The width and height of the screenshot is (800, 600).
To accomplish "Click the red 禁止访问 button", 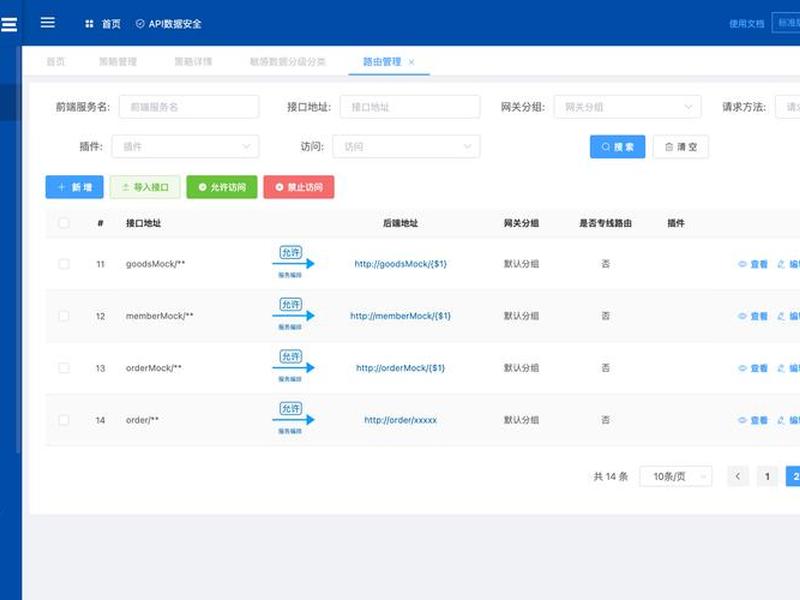I will coord(299,187).
